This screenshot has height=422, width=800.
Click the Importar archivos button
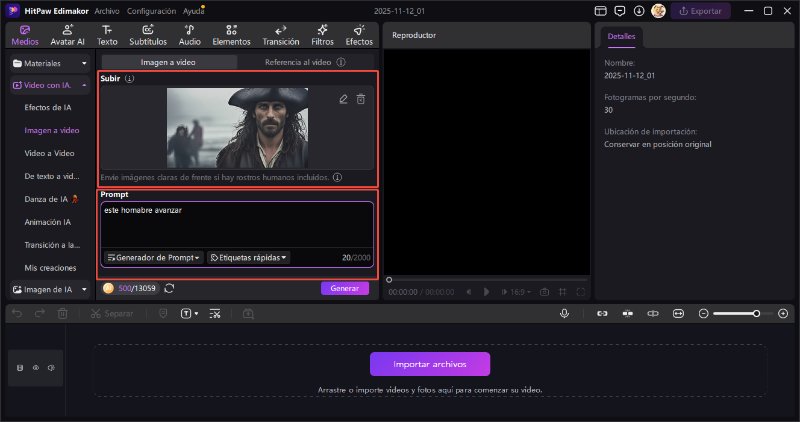pyautogui.click(x=430, y=364)
